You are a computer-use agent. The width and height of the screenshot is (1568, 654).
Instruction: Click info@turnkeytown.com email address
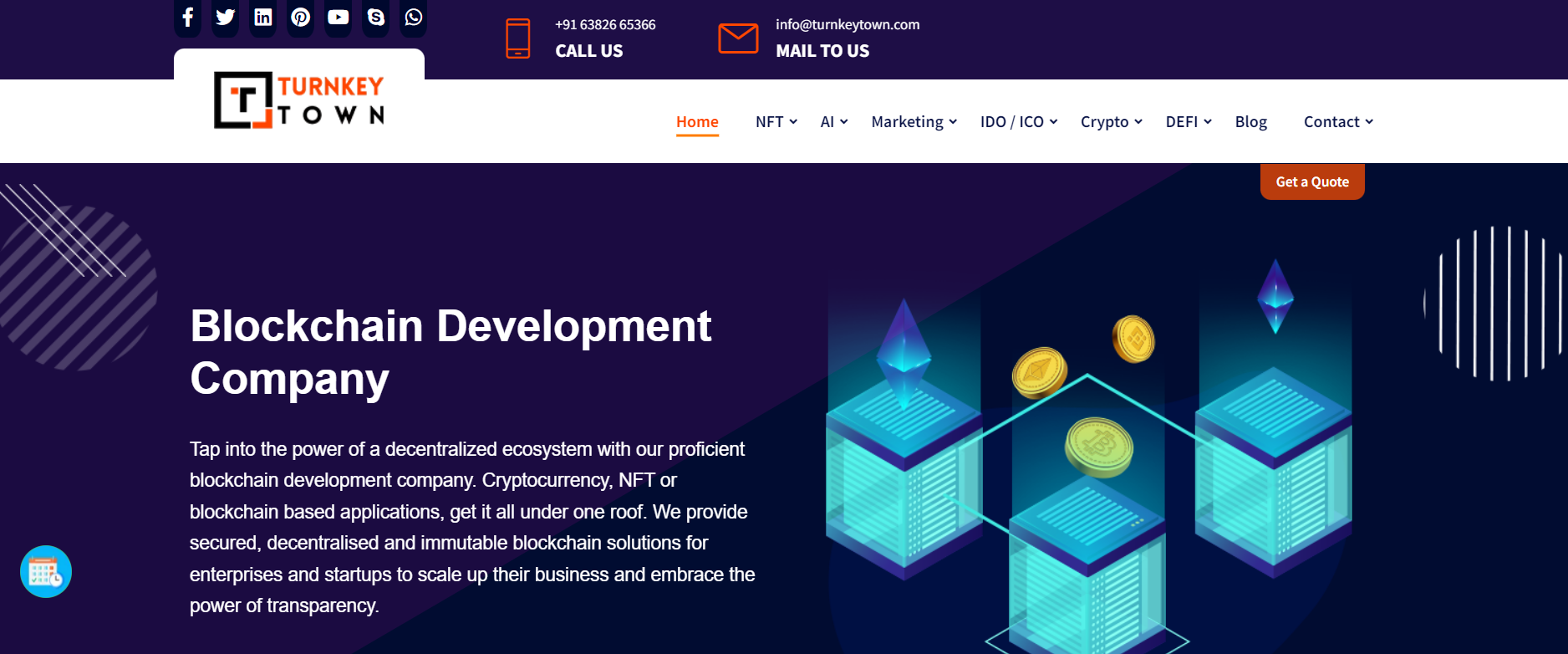click(848, 25)
